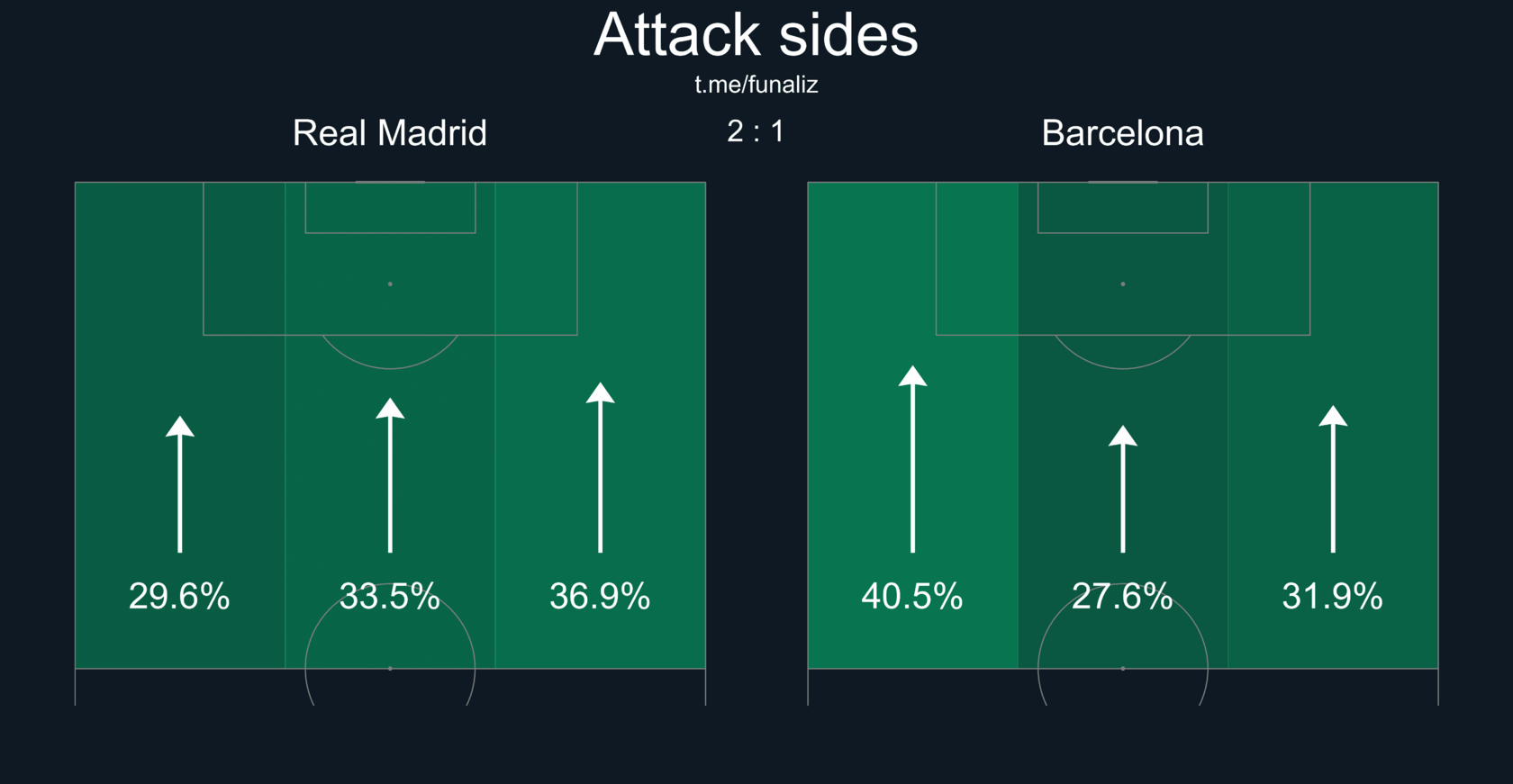Click the 40.5% percentage label

click(x=912, y=596)
